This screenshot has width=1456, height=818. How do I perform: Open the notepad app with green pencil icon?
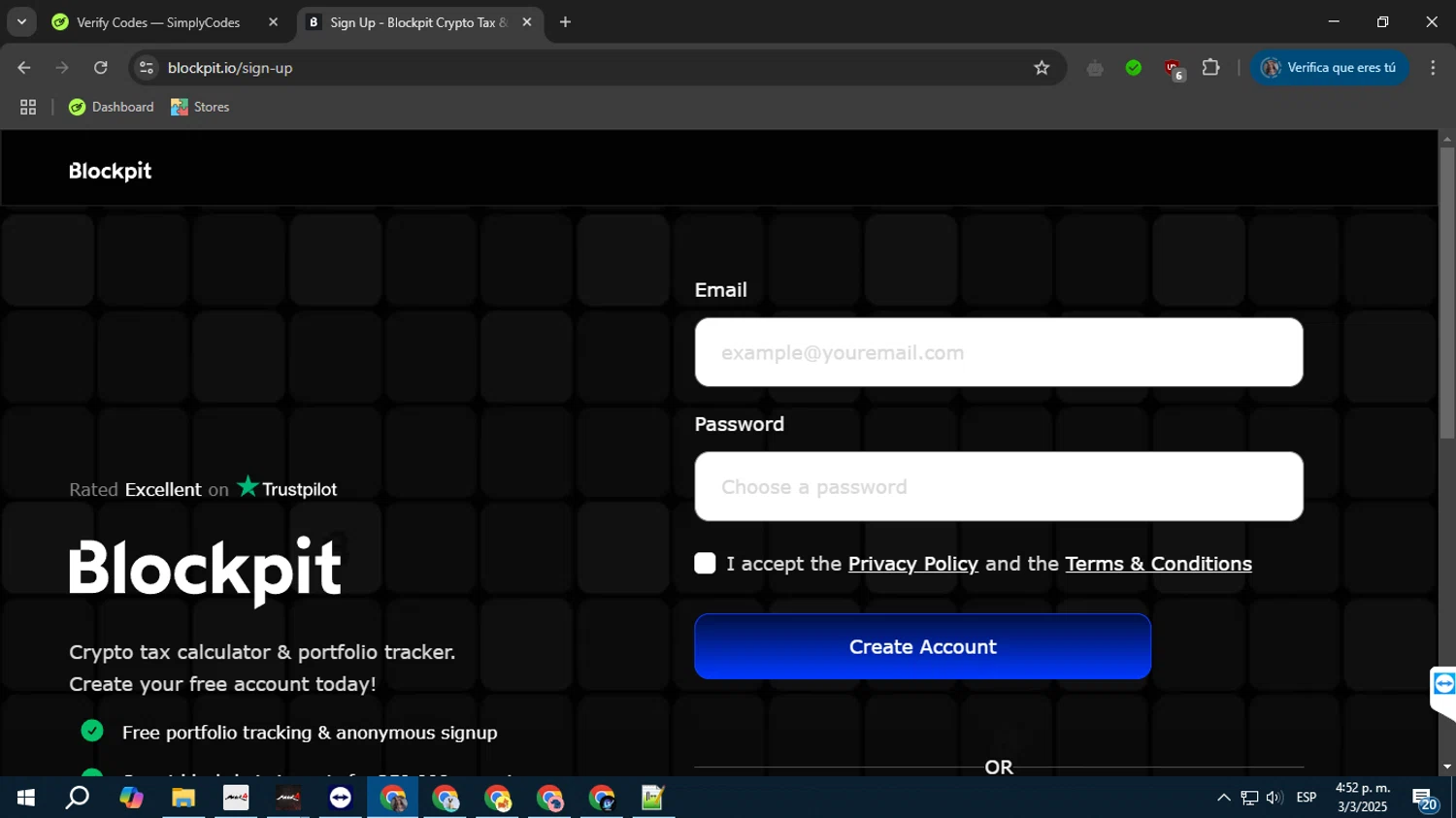(x=653, y=798)
